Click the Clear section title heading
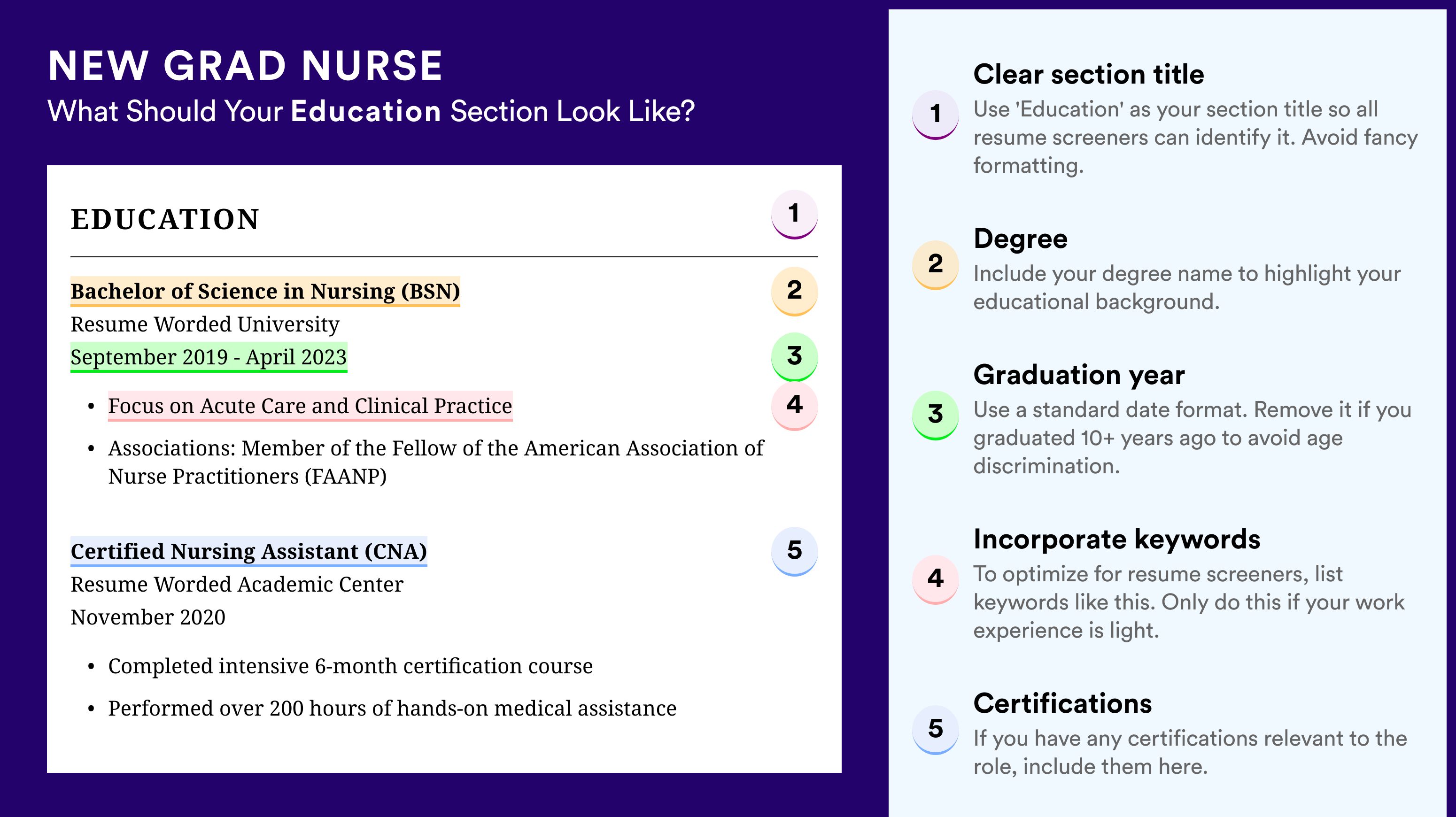The height and width of the screenshot is (817, 1456). click(x=1089, y=75)
